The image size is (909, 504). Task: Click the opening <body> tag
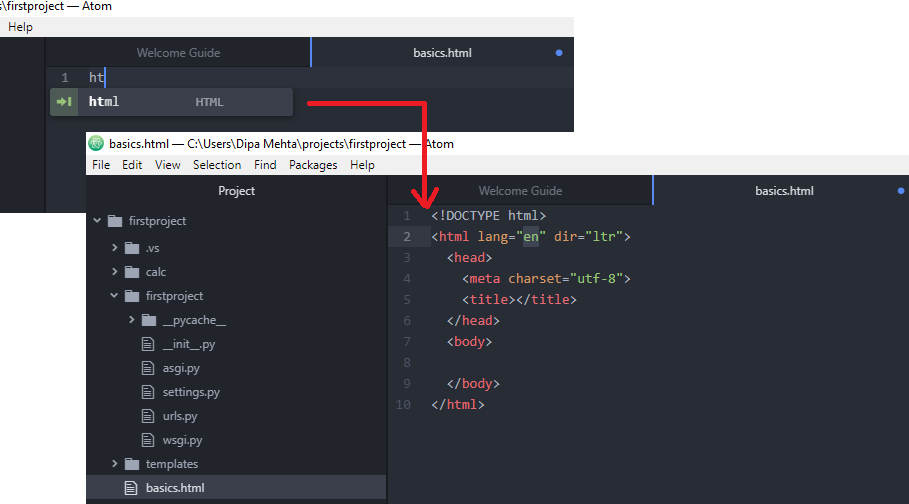tap(469, 342)
